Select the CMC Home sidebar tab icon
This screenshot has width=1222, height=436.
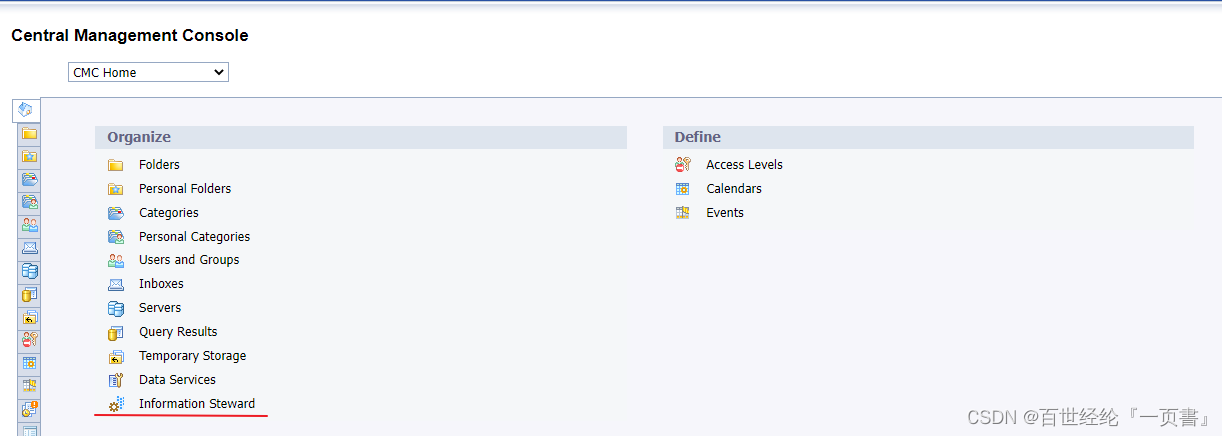[26, 110]
